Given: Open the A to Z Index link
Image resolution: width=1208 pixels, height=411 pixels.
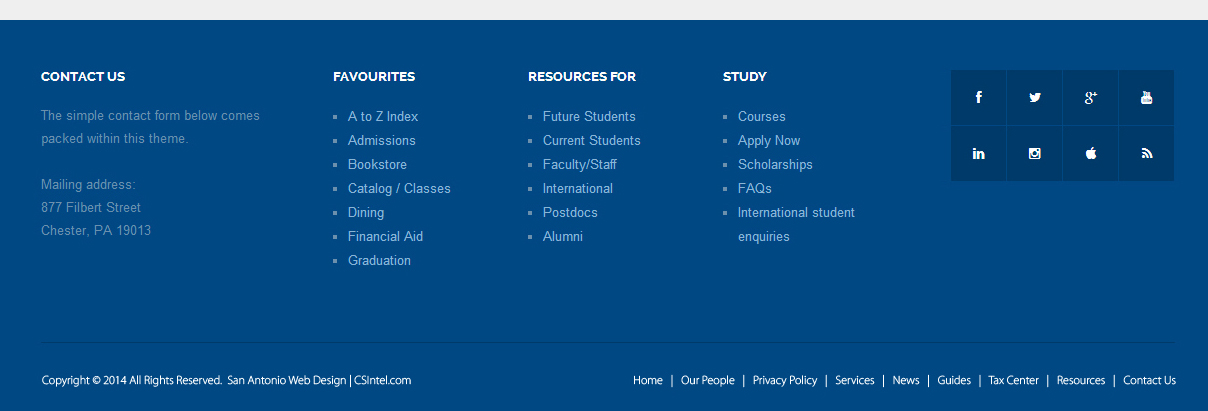Looking at the screenshot, I should [x=383, y=117].
